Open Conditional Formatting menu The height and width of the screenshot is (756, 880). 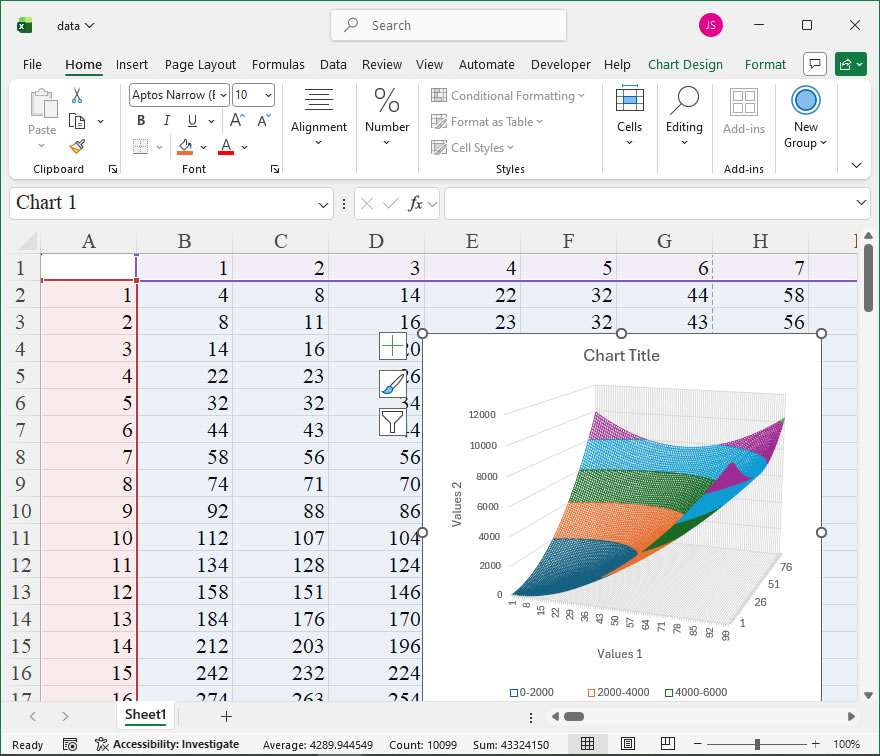point(508,95)
